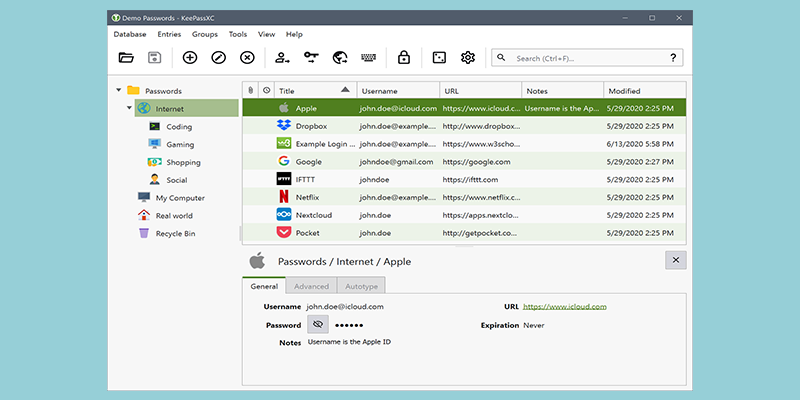The width and height of the screenshot is (800, 400).
Task: Copy URL with the globe icon
Action: click(340, 58)
